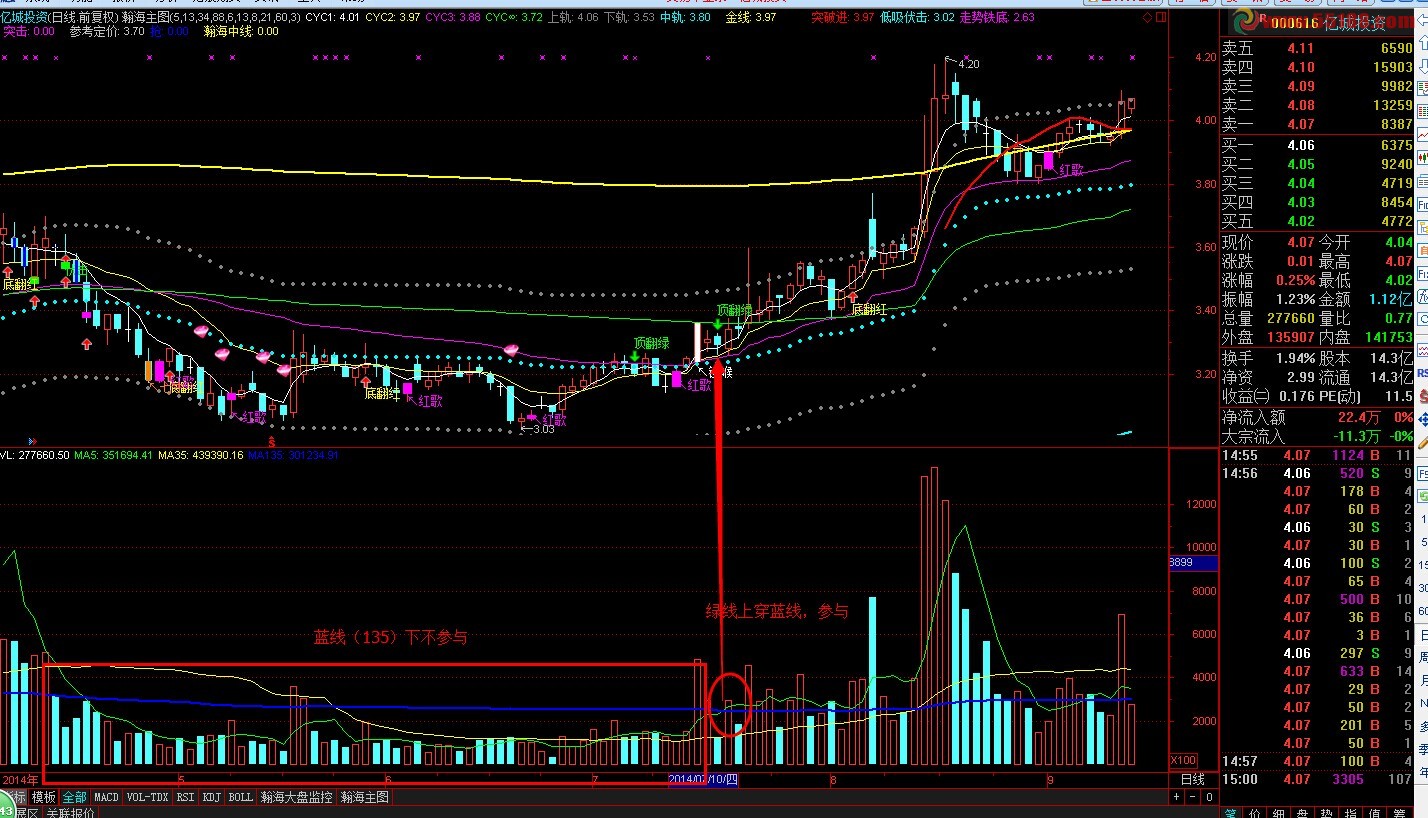Click the 走势铁底: 2.63 indicator label
Image resolution: width=1428 pixels, height=818 pixels.
point(997,18)
